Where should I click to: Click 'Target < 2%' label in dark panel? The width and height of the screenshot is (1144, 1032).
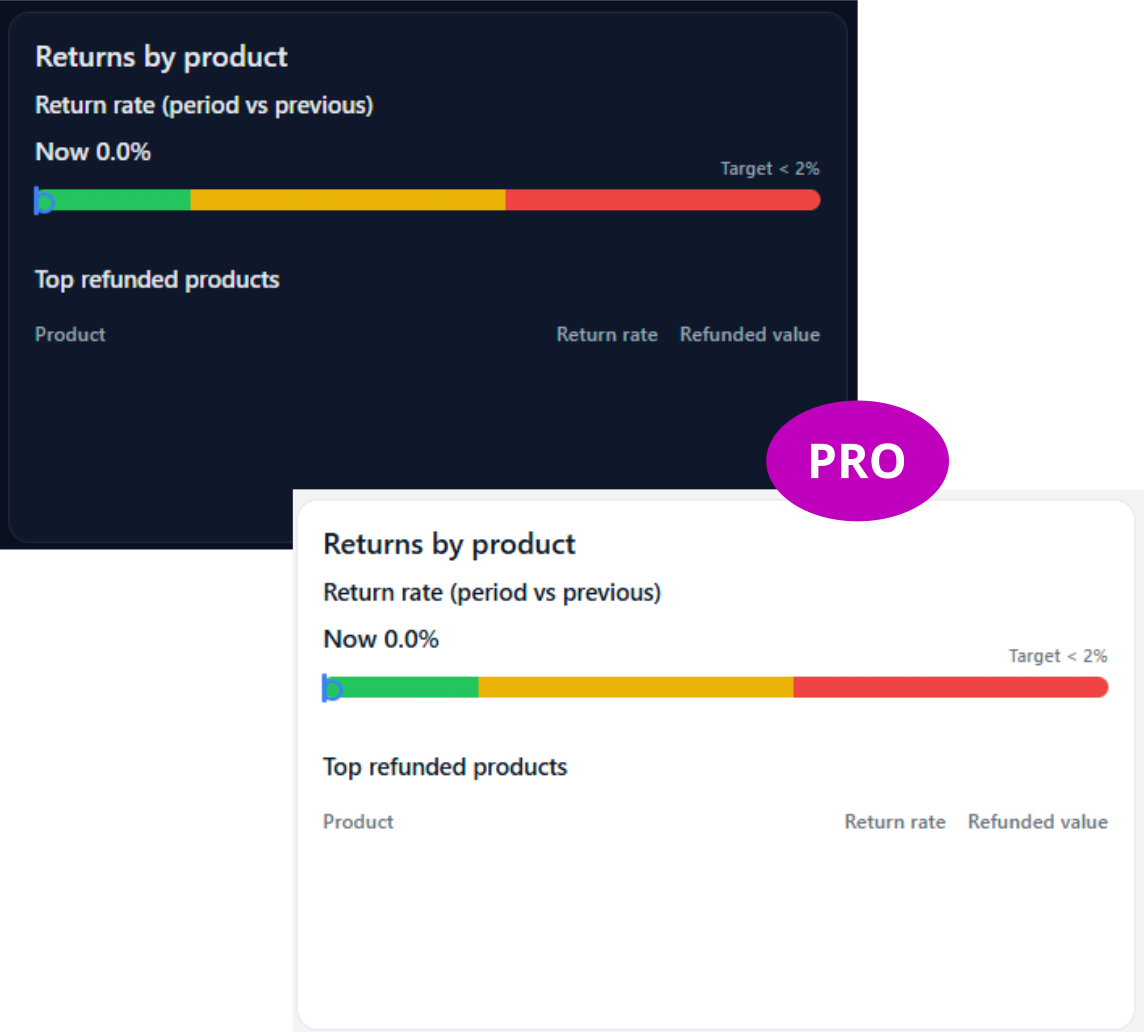pyautogui.click(x=770, y=169)
